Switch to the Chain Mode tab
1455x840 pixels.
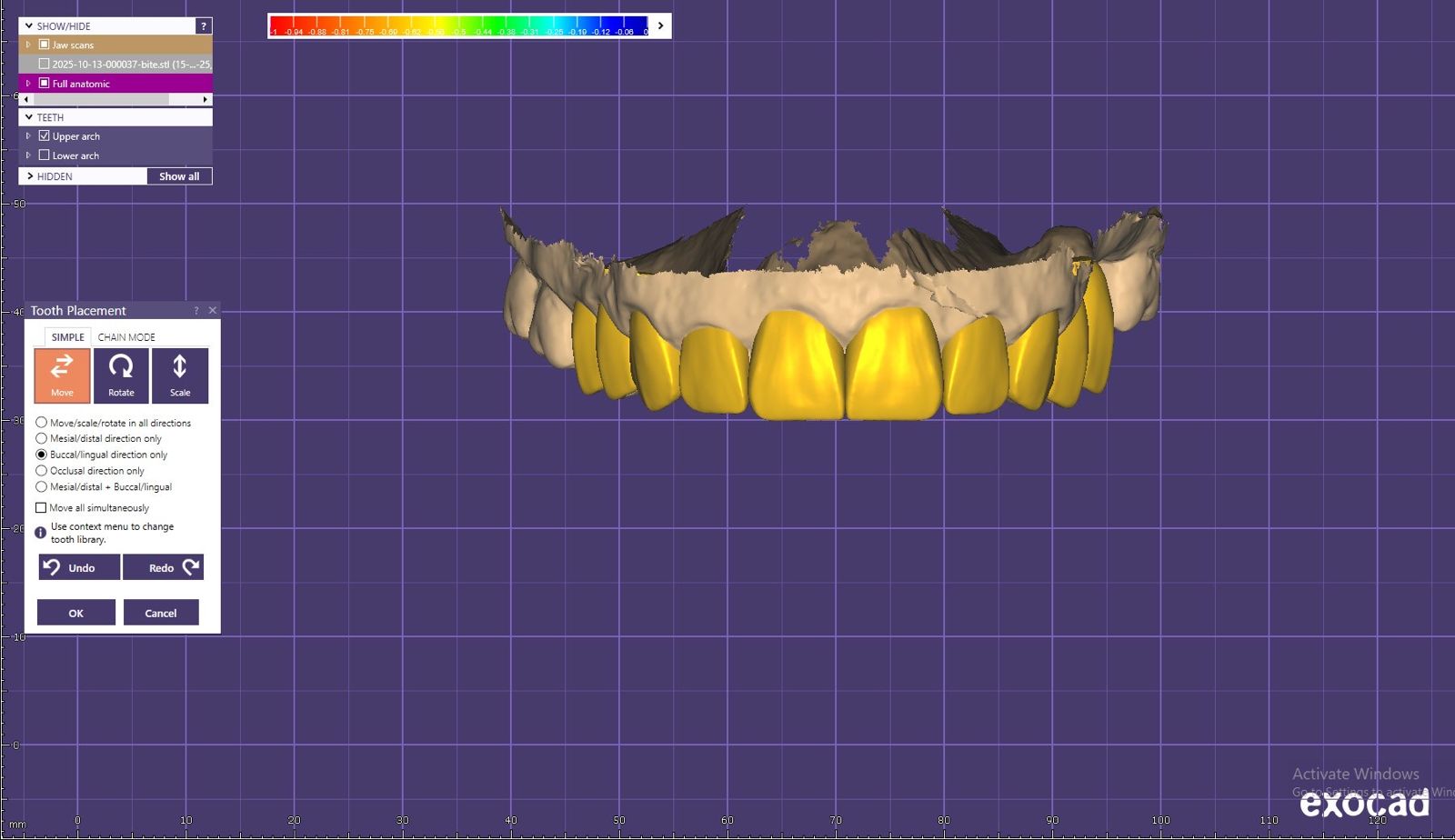click(126, 337)
